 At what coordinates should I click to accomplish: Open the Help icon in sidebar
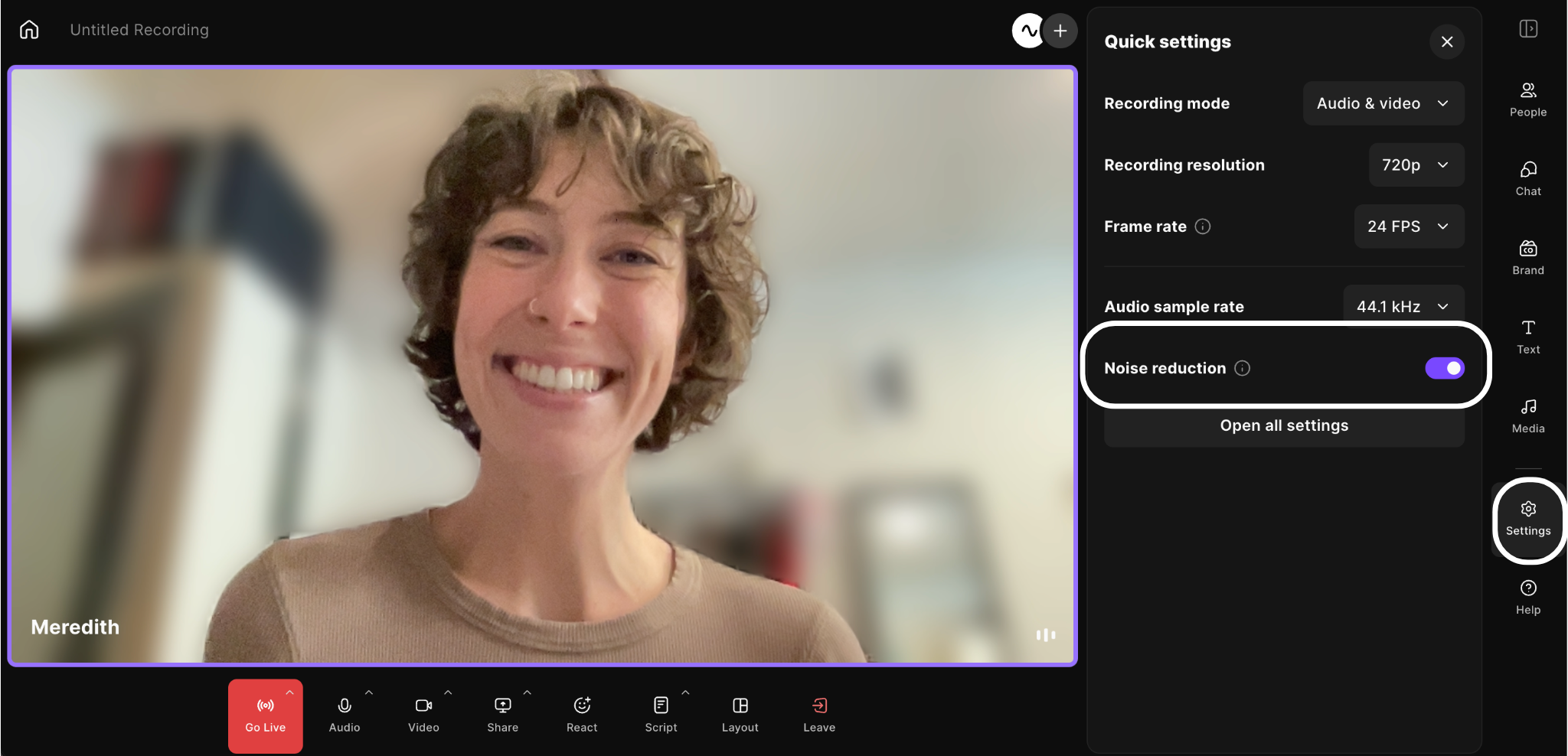[x=1527, y=598]
